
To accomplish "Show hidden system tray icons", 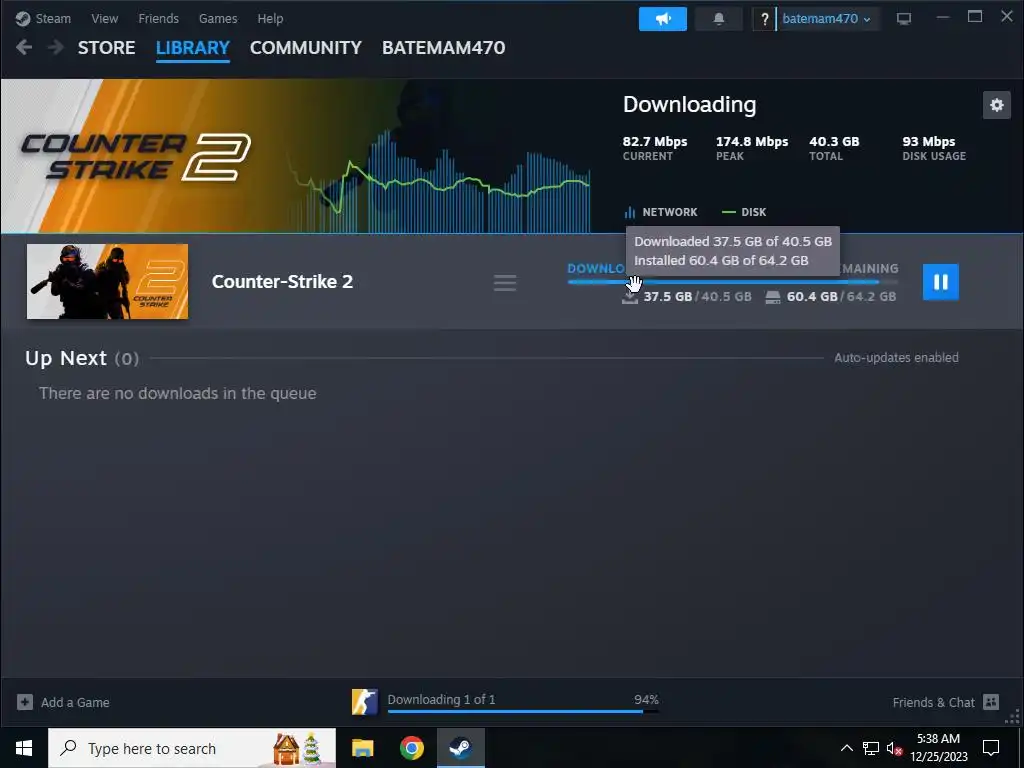I will pyautogui.click(x=846, y=748).
